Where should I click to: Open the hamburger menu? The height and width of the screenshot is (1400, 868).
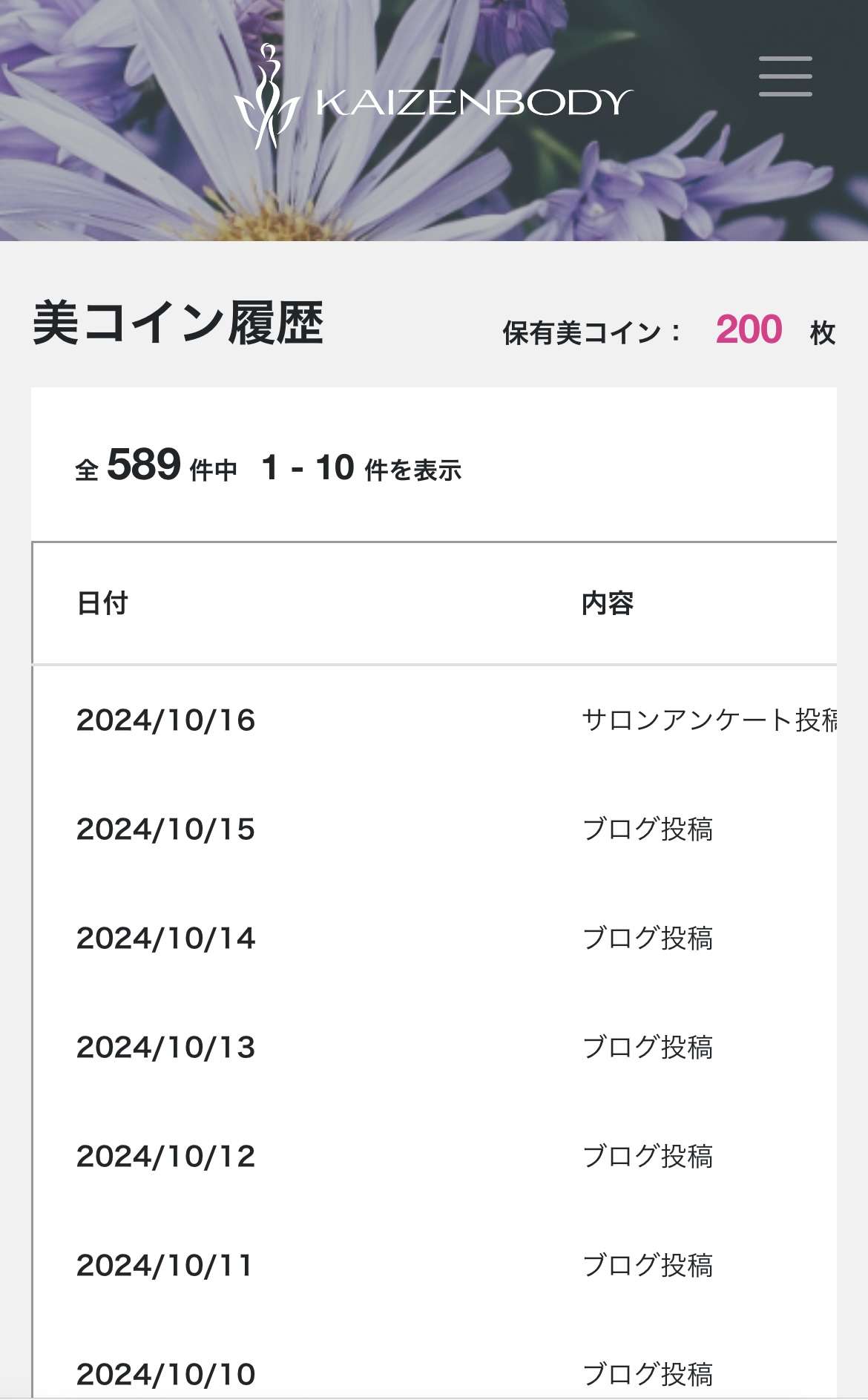(785, 76)
